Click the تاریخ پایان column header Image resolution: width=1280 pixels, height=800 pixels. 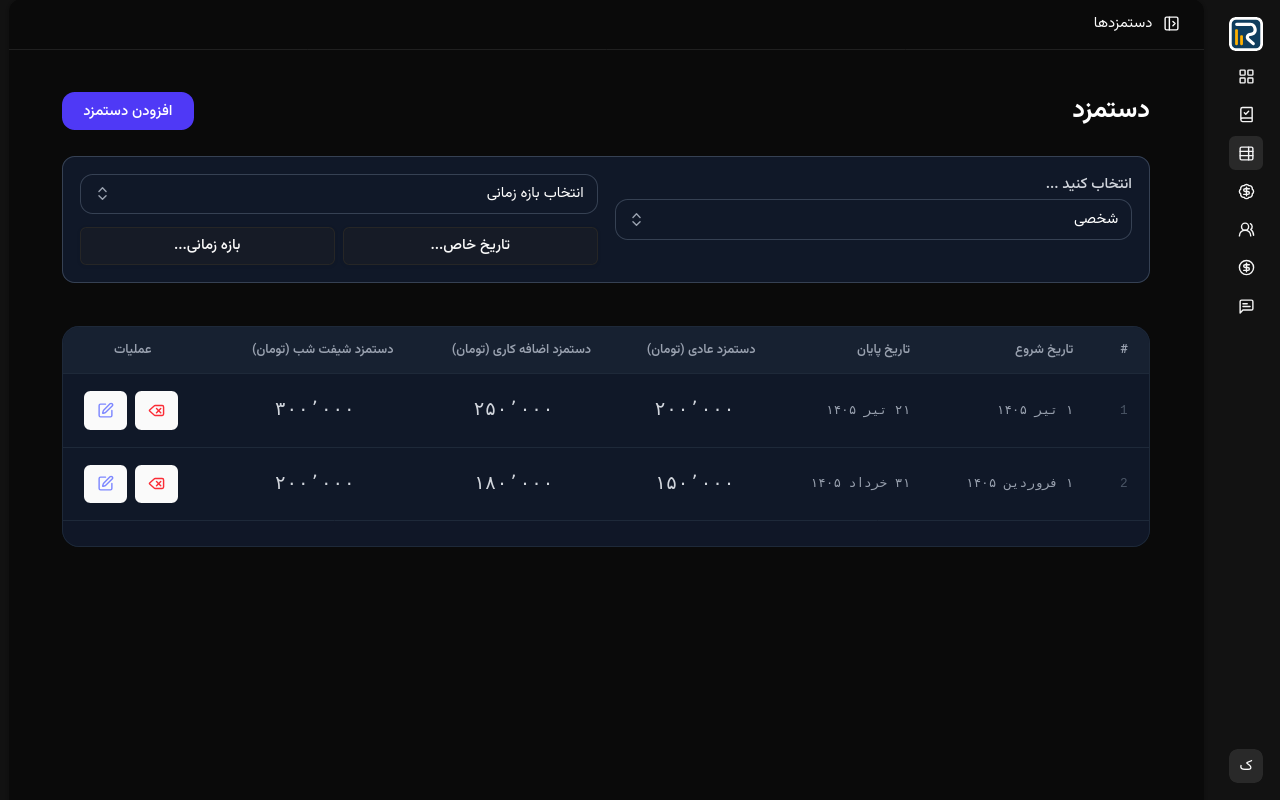883,350
